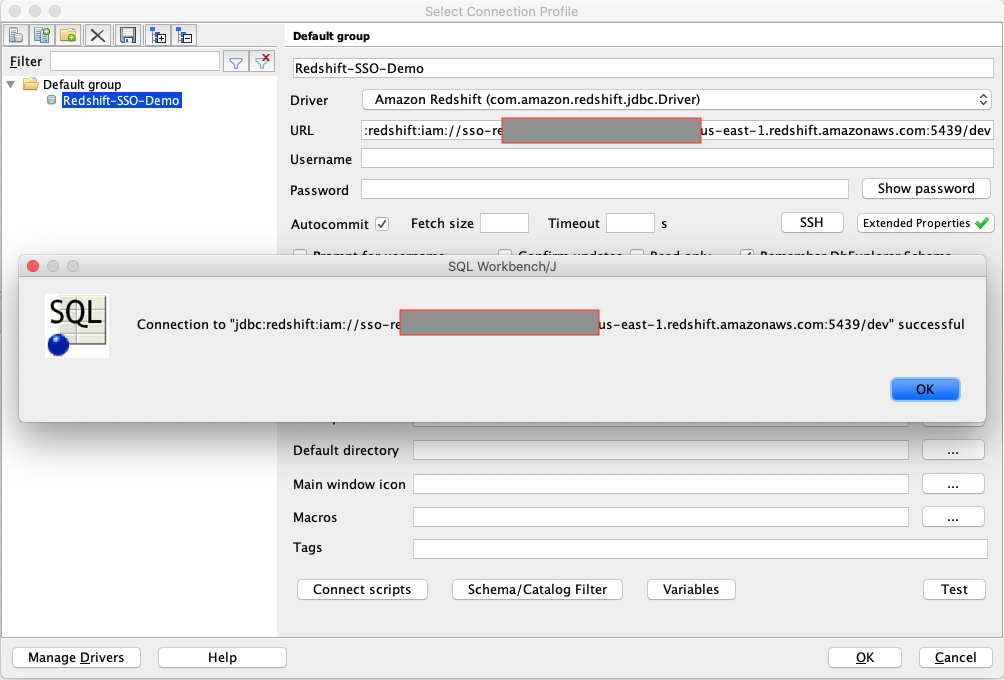Click Show password button
The height and width of the screenshot is (680, 1004).
tap(925, 189)
